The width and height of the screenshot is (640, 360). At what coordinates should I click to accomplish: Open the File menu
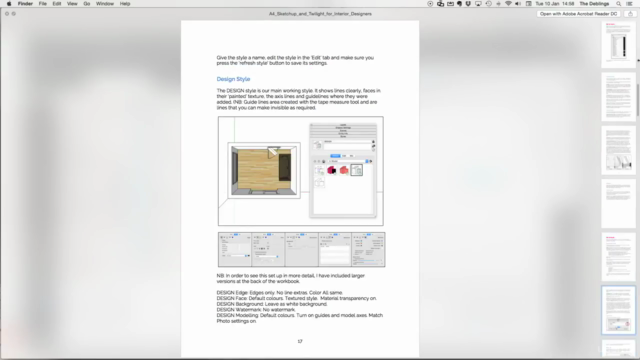pos(42,4)
